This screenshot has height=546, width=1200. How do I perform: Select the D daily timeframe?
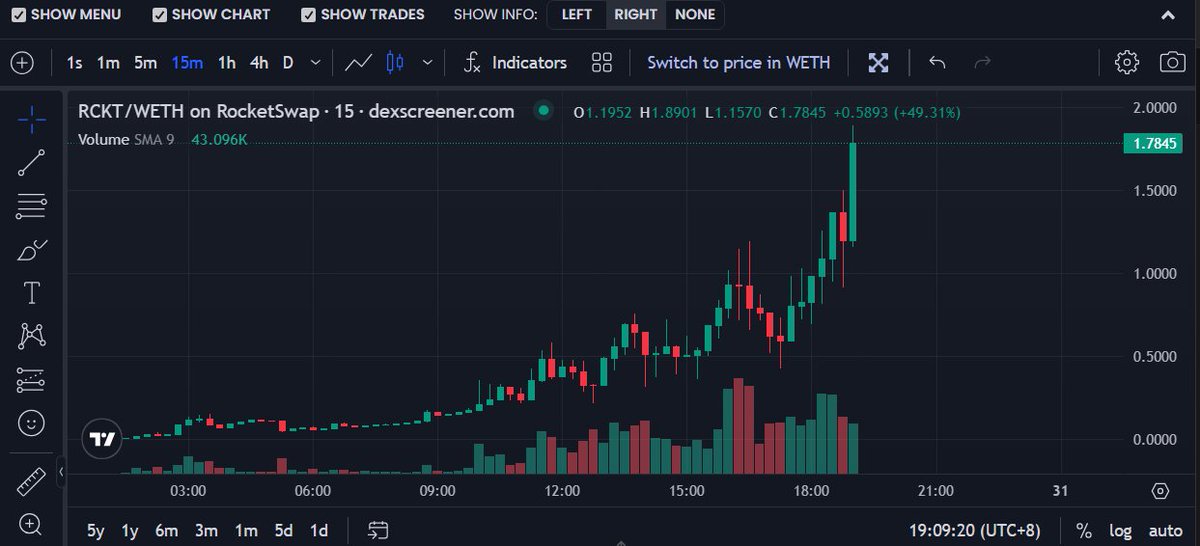click(x=288, y=63)
